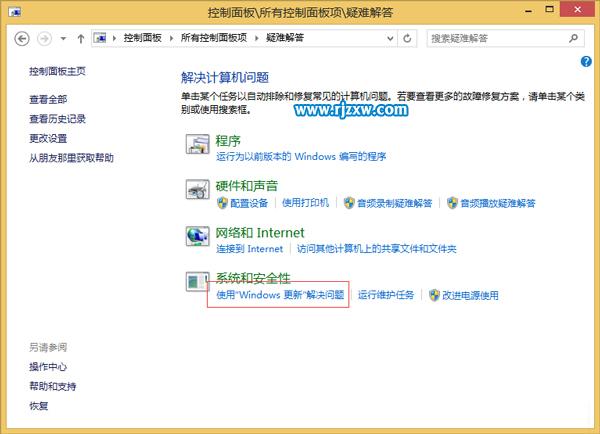
Task: Open 帮助和支持 link
Action: click(x=53, y=387)
